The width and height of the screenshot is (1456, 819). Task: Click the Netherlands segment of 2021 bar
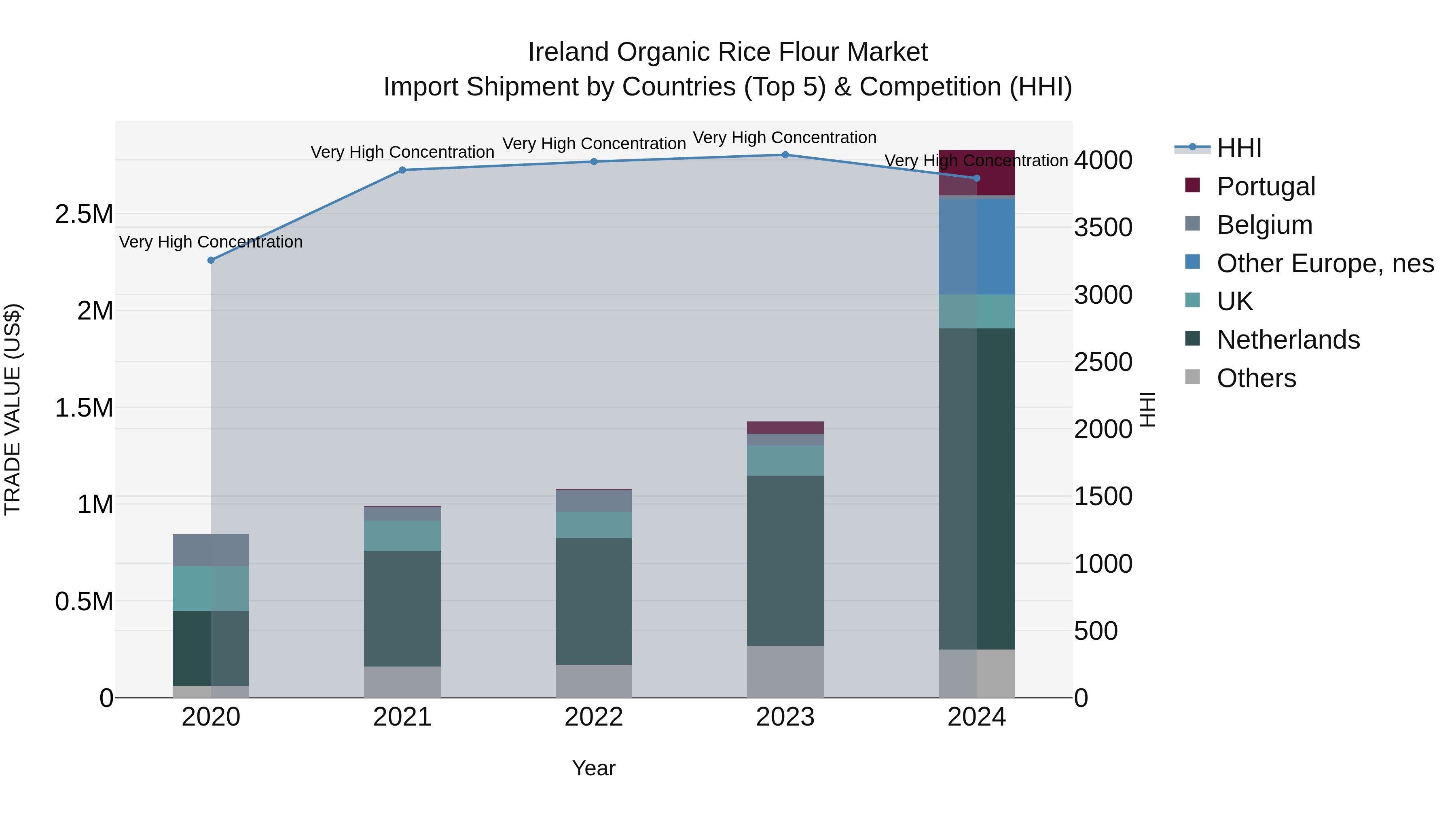point(402,609)
